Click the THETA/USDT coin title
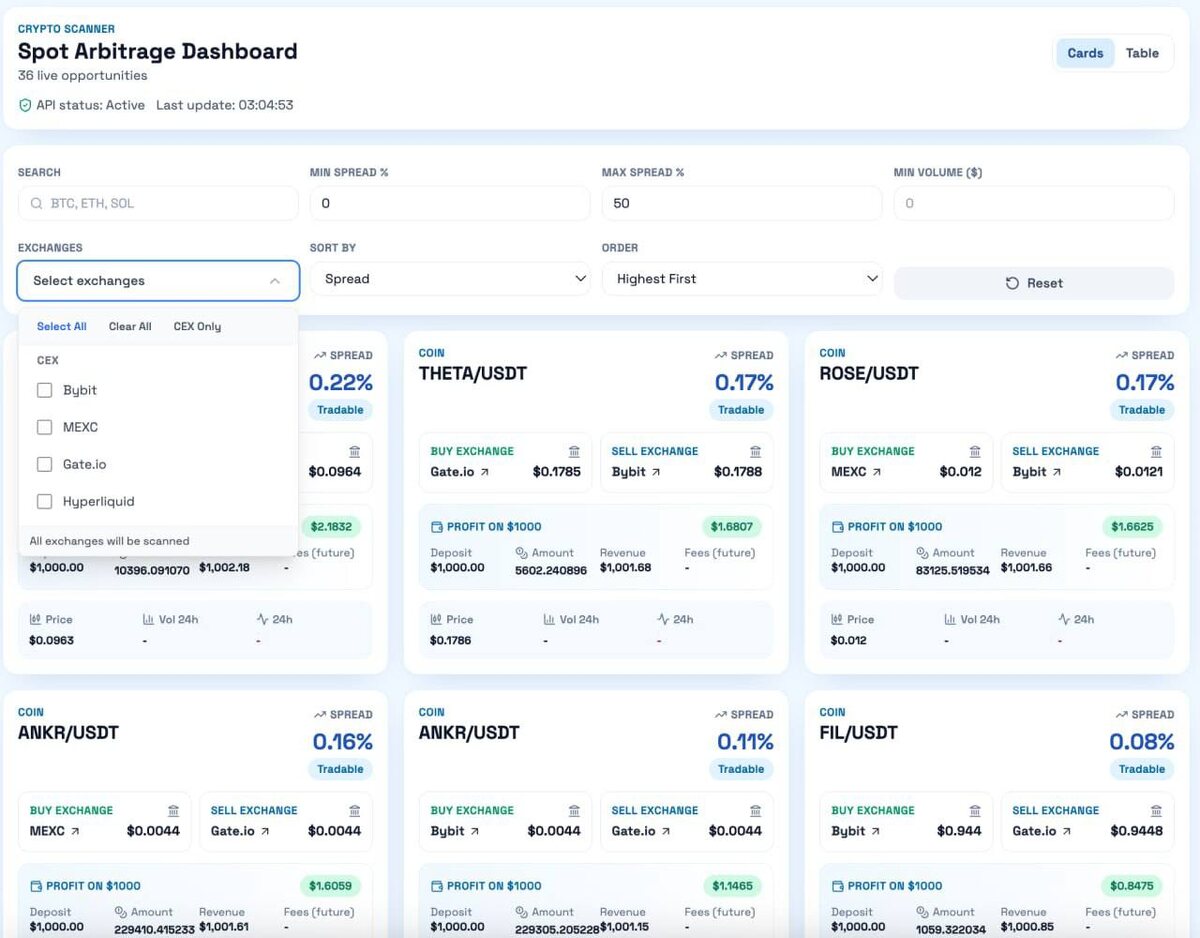Viewport: 1200px width, 938px height. click(473, 374)
